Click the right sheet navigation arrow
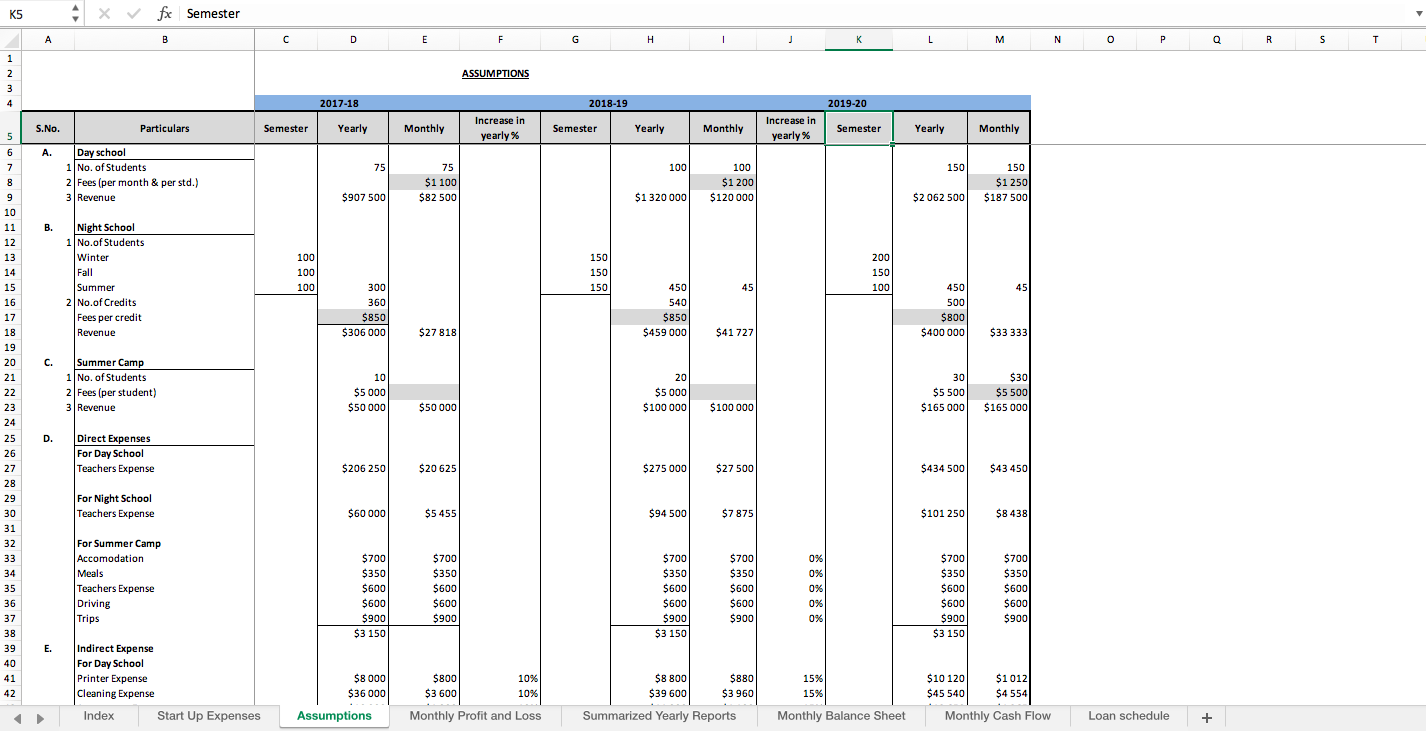The image size is (1426, 731). coord(40,716)
